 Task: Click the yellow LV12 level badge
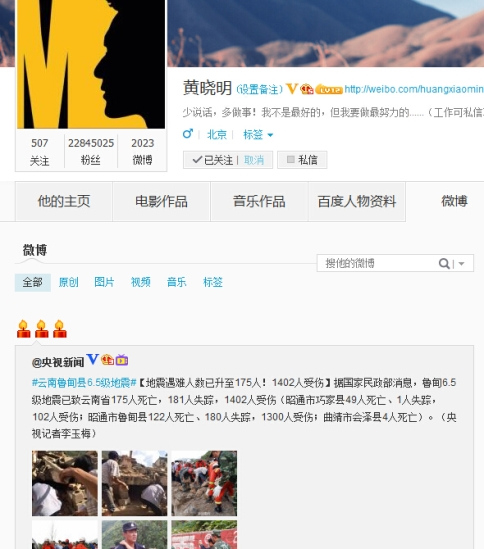329,89
